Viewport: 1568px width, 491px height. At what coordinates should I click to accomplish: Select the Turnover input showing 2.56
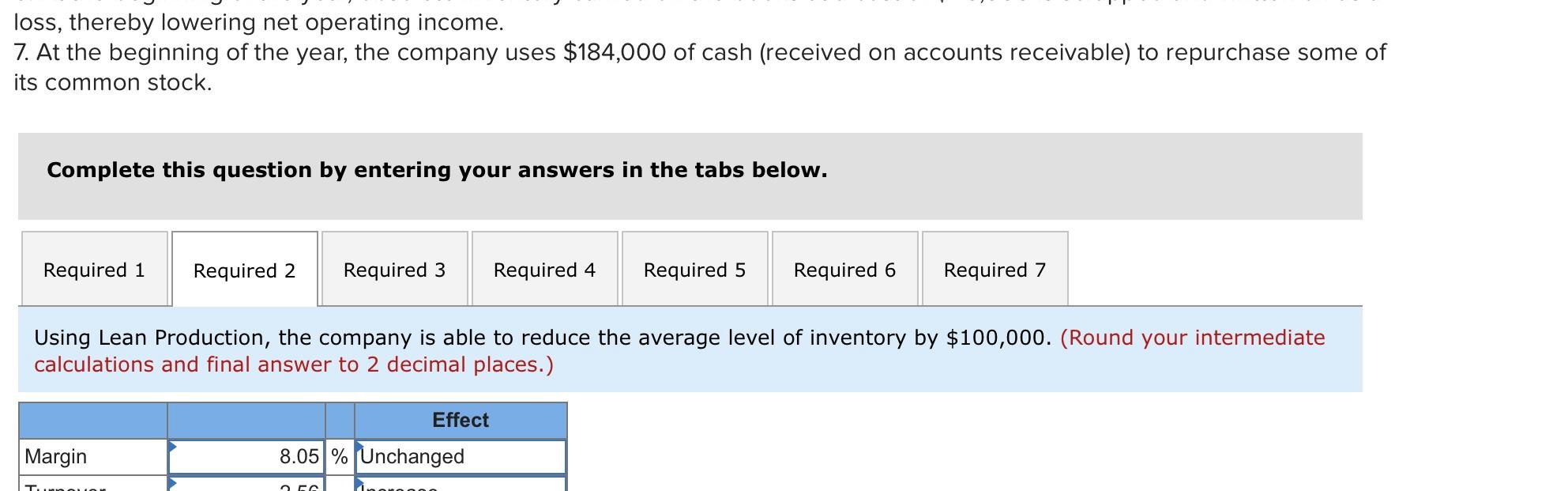pos(246,485)
